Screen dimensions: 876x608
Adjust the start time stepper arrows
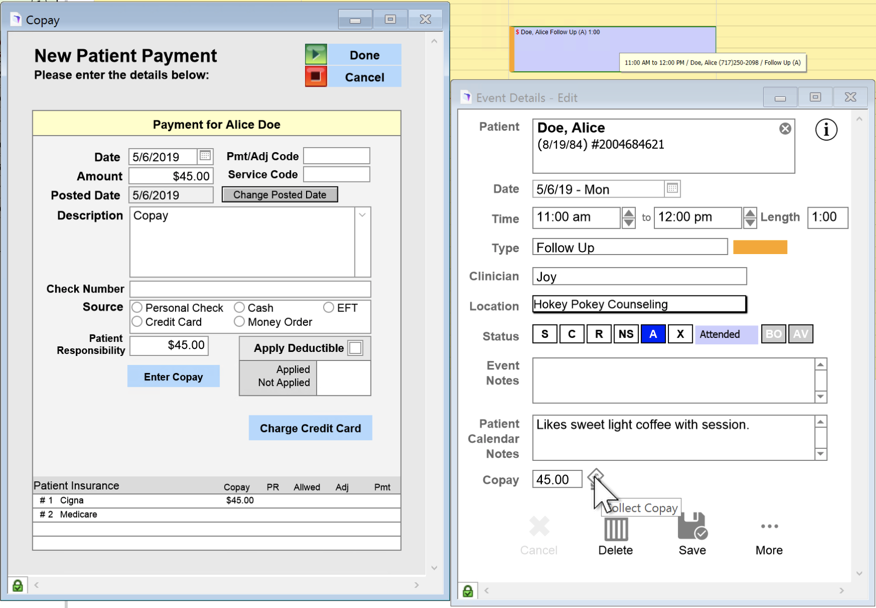pyautogui.click(x=628, y=218)
